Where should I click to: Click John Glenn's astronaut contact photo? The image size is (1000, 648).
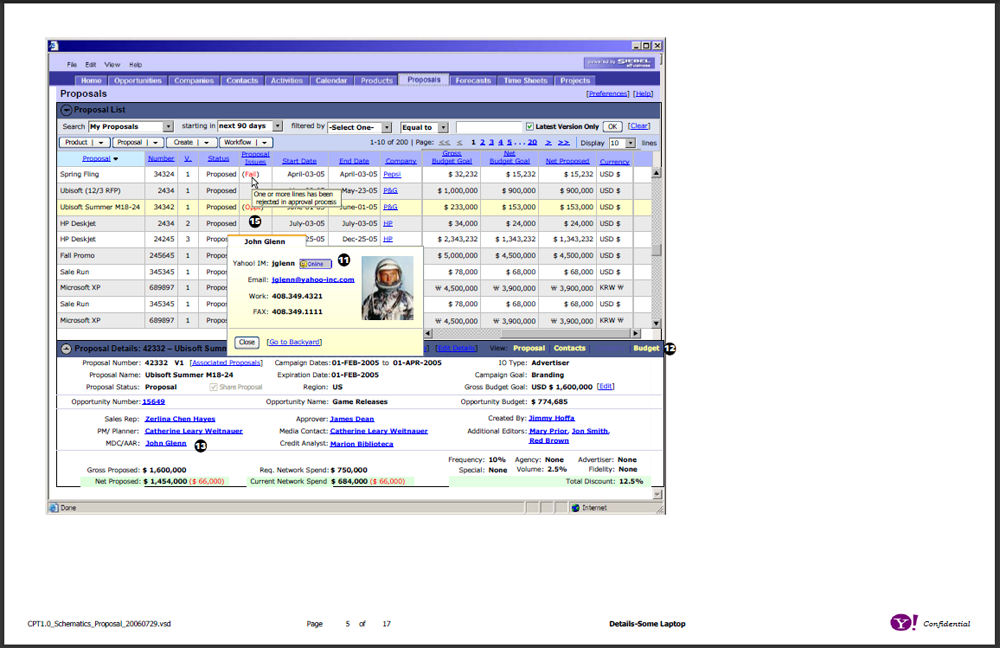click(x=386, y=285)
